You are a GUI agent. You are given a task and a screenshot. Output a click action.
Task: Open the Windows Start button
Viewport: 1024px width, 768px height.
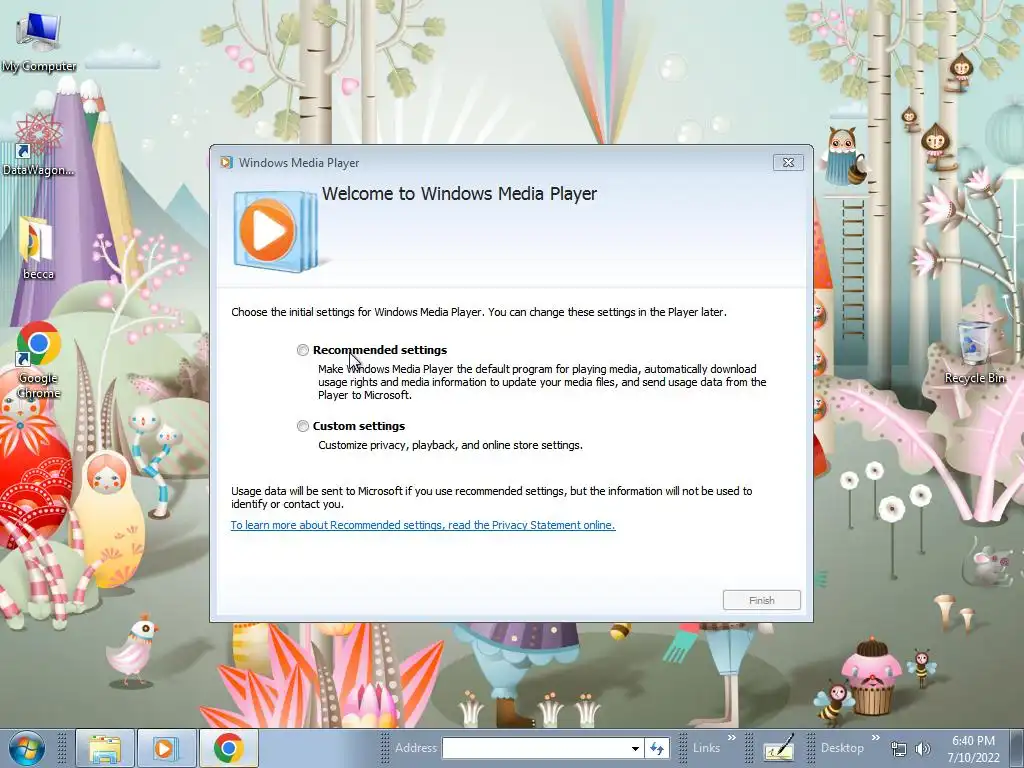click(x=27, y=748)
